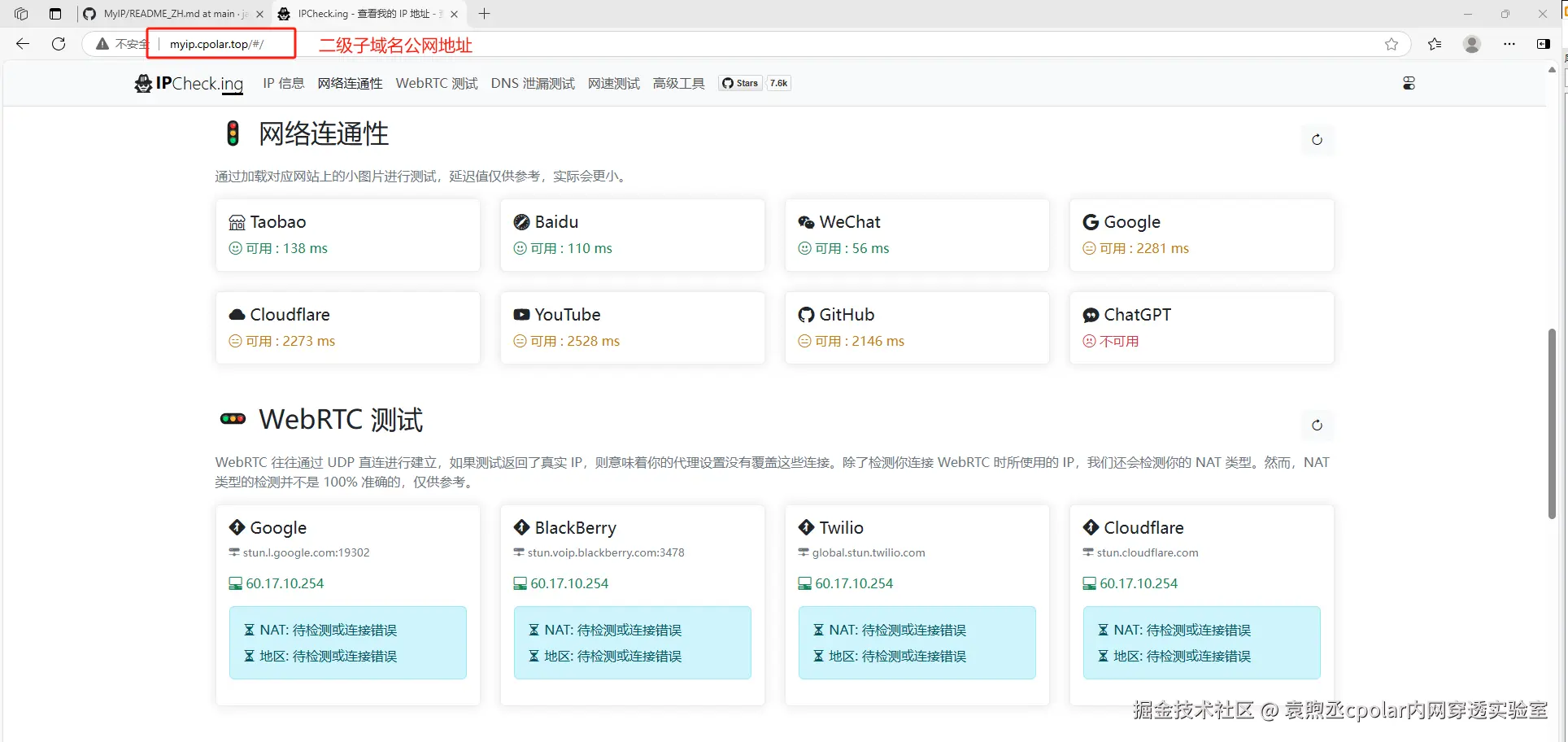Go to IP 信息 nav item
Viewport: 1568px width, 742px height.
284,83
